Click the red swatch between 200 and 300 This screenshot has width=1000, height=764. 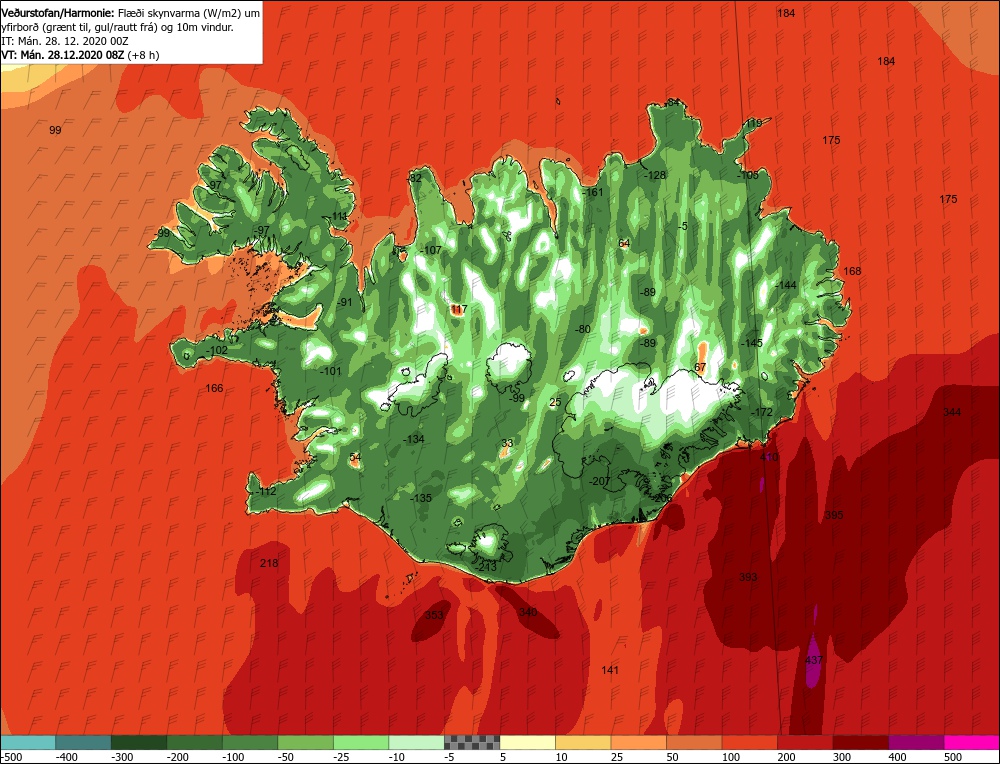coord(805,742)
